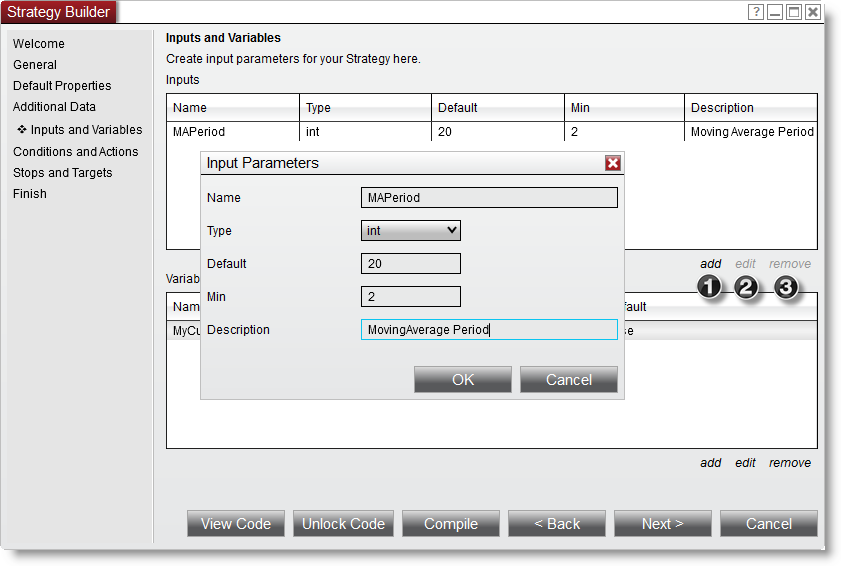Navigate to Conditions and Actions
The width and height of the screenshot is (841, 566).
[76, 152]
